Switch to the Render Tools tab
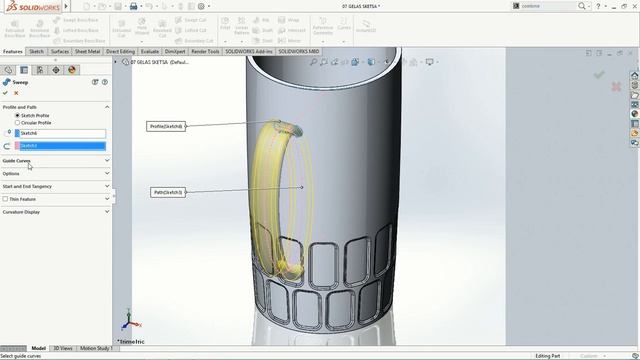Image resolution: width=640 pixels, height=360 pixels. [x=205, y=51]
